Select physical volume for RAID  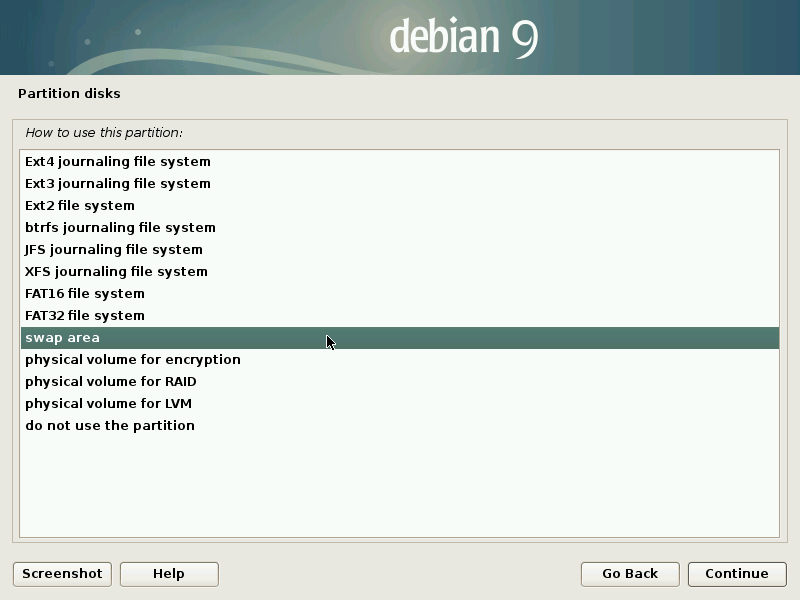pyautogui.click(x=111, y=382)
